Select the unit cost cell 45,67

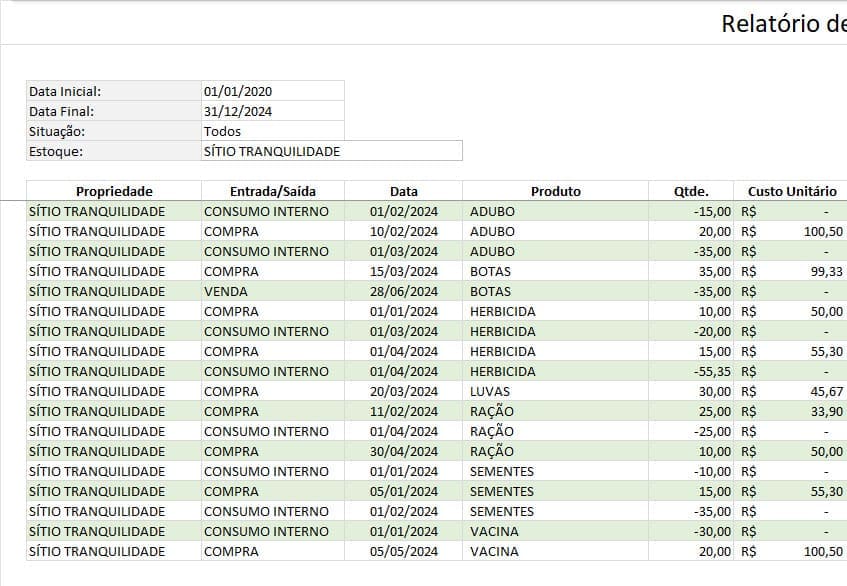(790, 391)
